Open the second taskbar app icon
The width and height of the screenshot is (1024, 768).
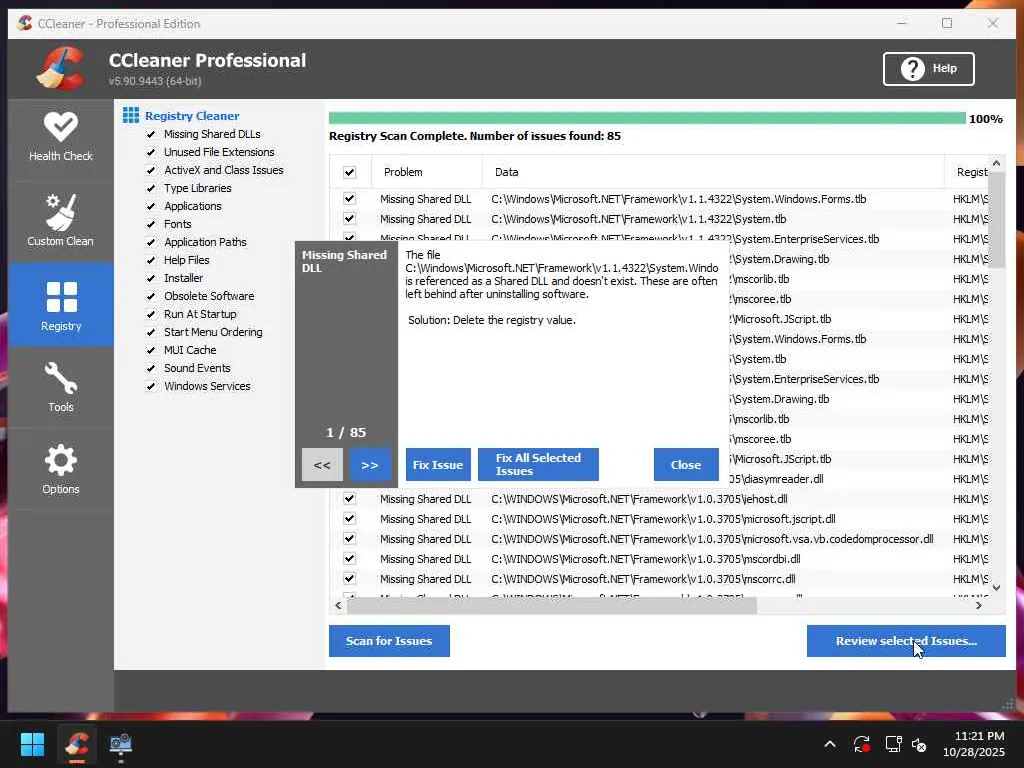(121, 744)
